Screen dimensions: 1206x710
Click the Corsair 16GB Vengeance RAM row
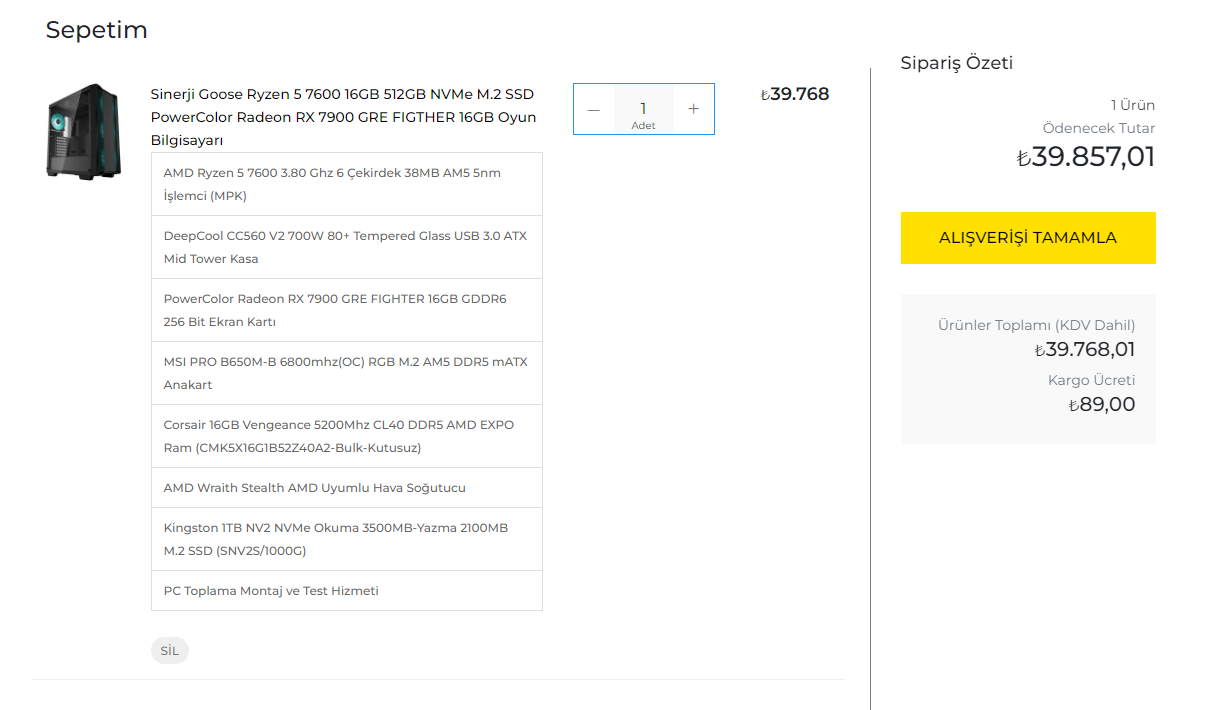tap(346, 436)
